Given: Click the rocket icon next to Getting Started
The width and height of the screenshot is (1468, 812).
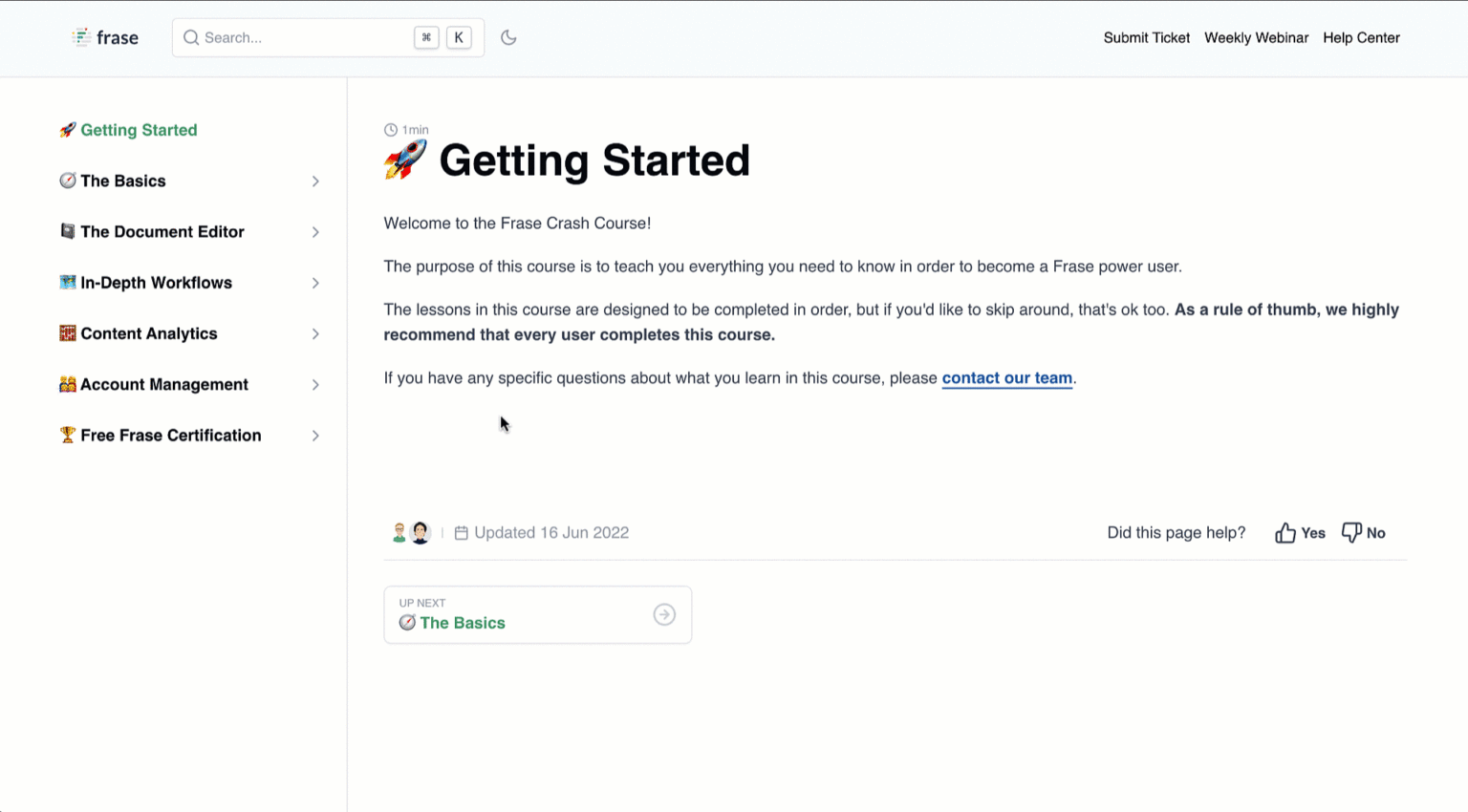Looking at the screenshot, I should point(67,130).
